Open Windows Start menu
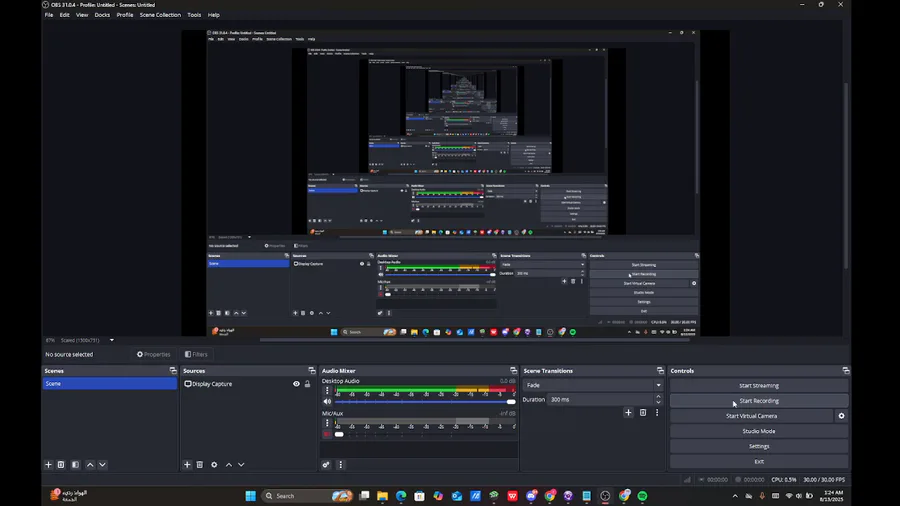 pyautogui.click(x=251, y=496)
